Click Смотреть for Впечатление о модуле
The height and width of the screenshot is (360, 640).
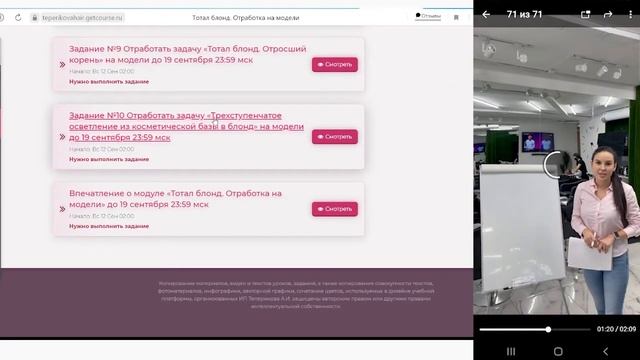335,209
